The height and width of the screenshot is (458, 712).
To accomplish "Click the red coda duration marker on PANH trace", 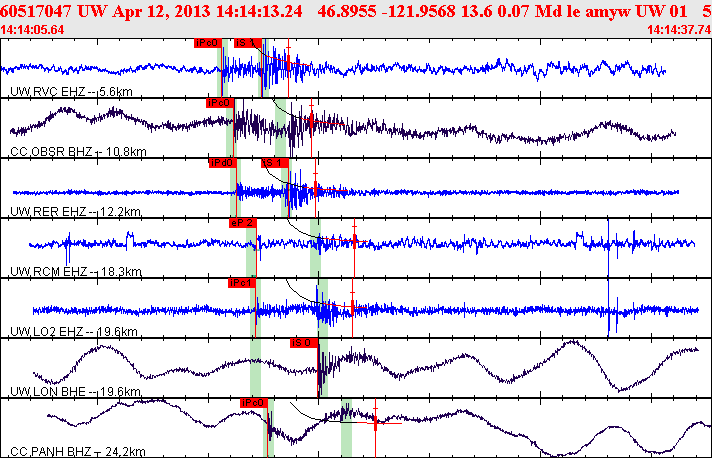I will [376, 424].
